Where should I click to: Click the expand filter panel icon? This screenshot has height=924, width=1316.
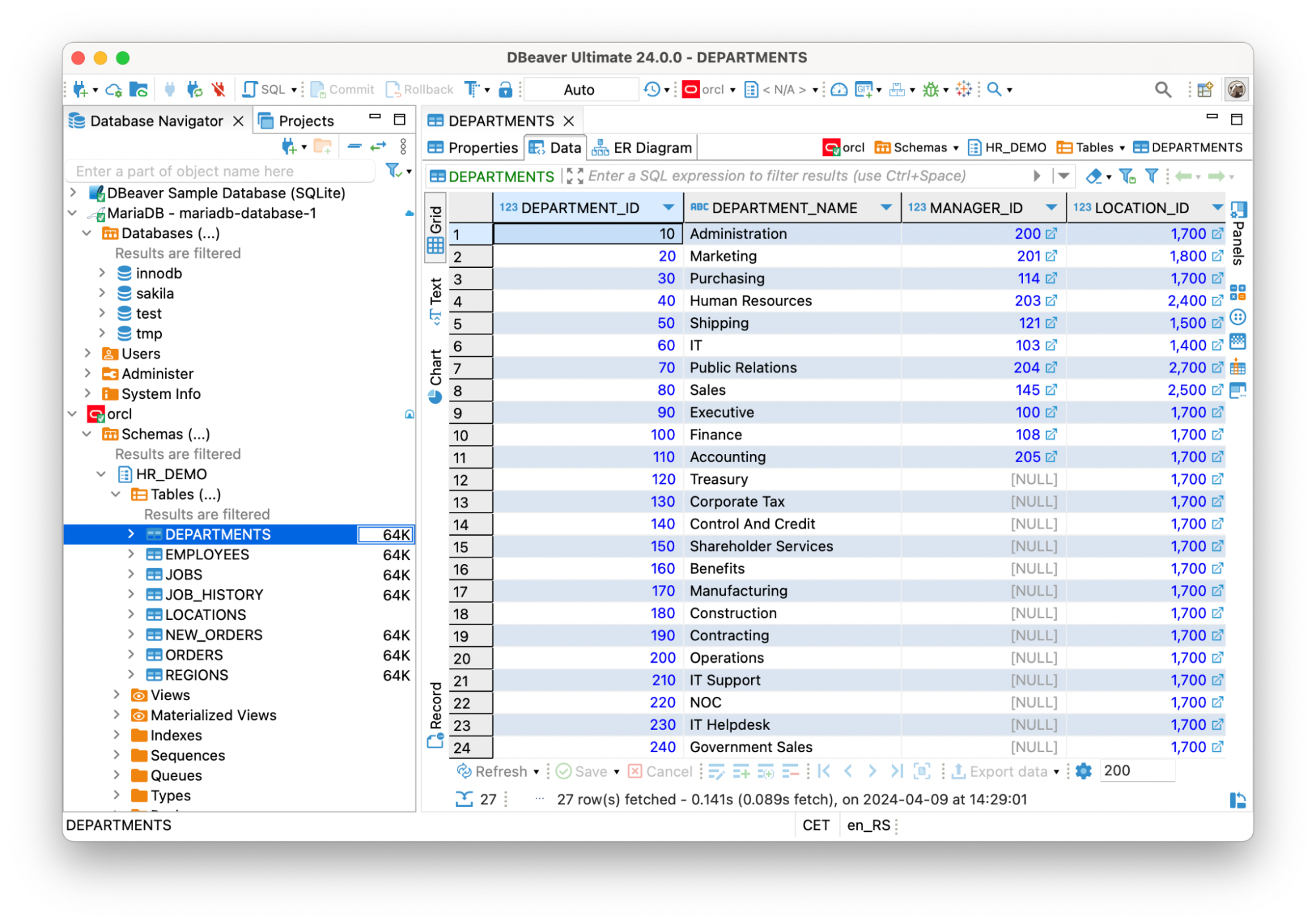click(x=574, y=176)
